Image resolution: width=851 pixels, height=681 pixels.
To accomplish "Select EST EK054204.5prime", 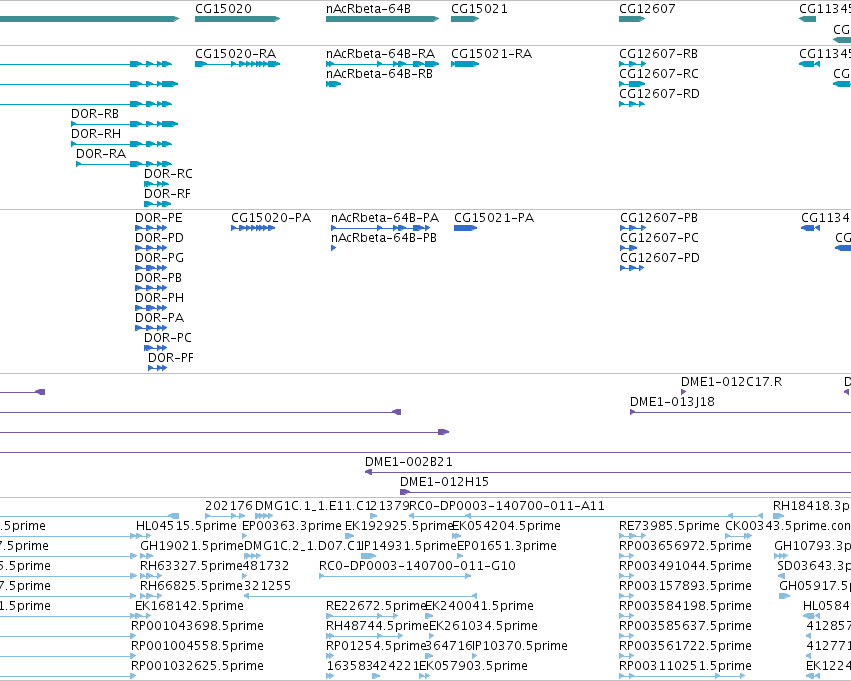I will [506, 526].
